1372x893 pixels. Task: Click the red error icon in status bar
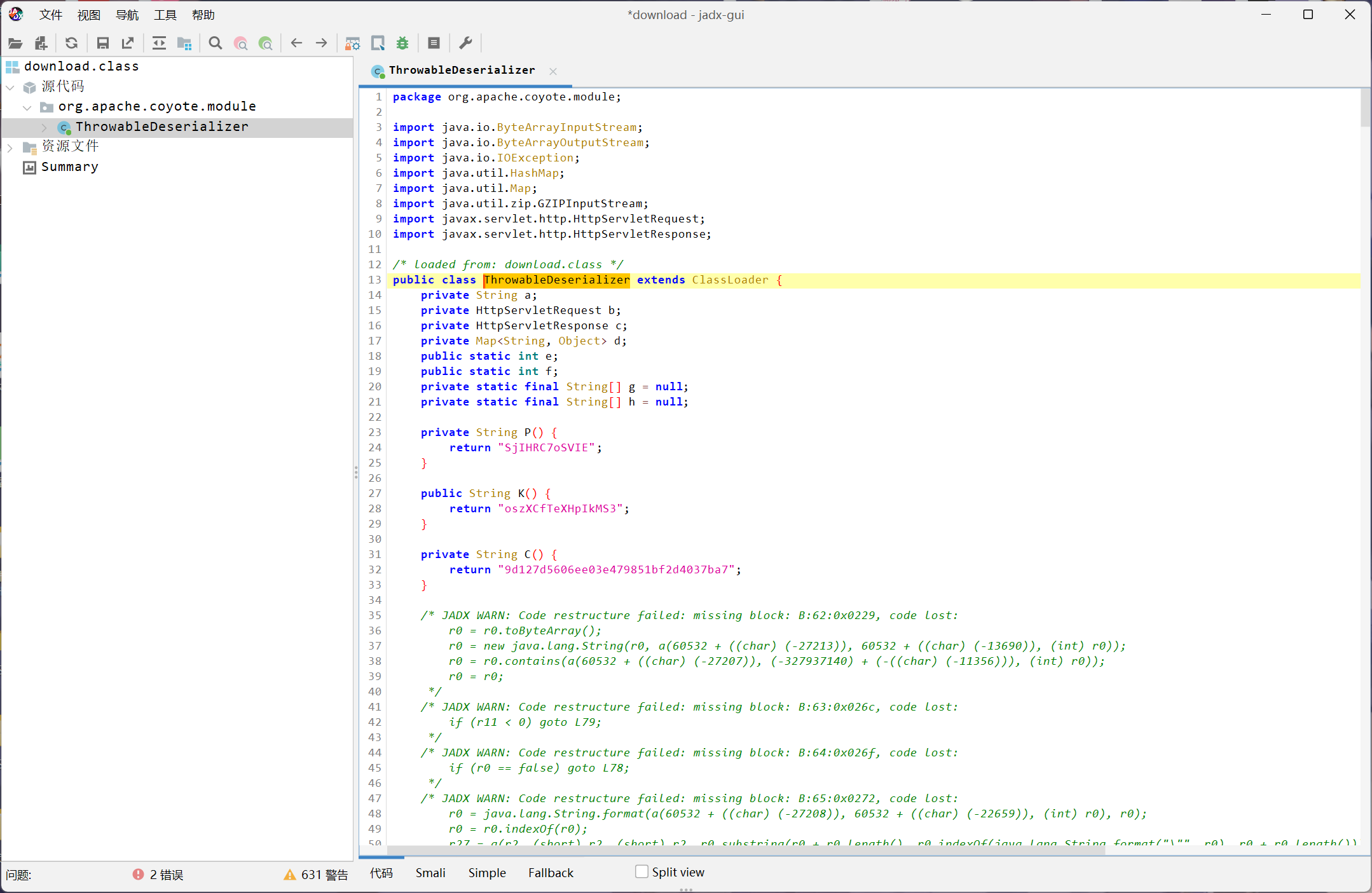pos(138,875)
